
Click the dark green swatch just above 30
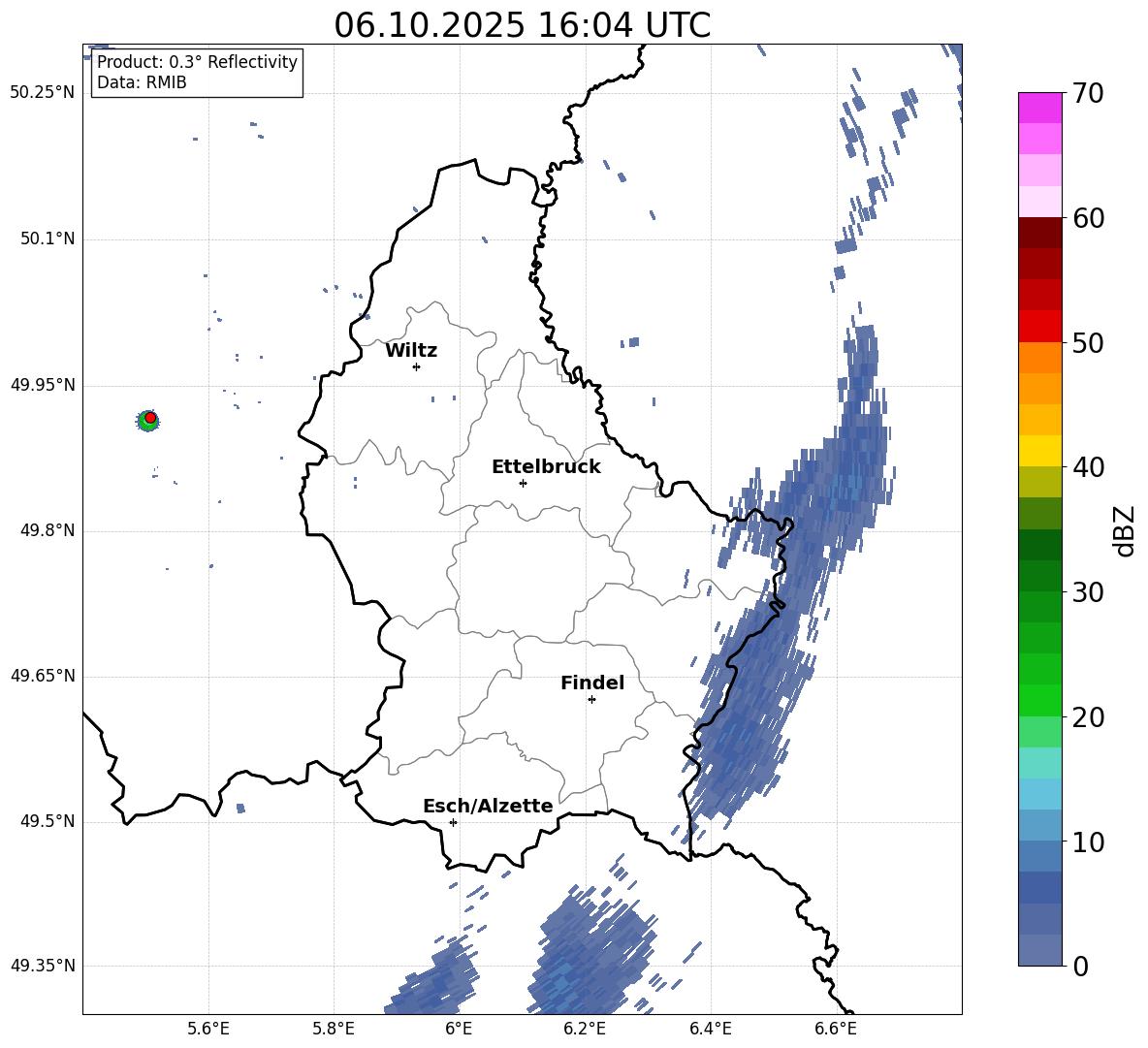coord(1039,576)
